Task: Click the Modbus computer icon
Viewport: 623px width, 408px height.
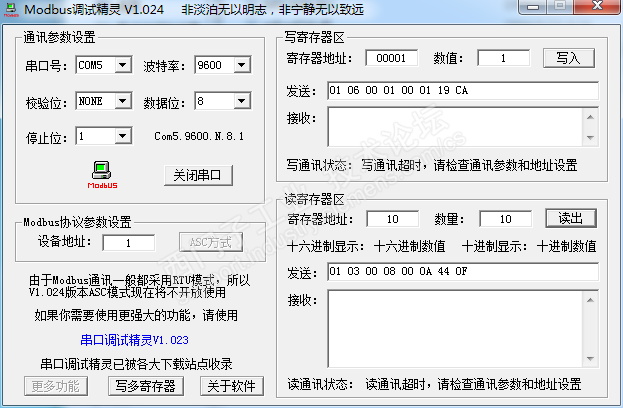Action: coord(102,175)
